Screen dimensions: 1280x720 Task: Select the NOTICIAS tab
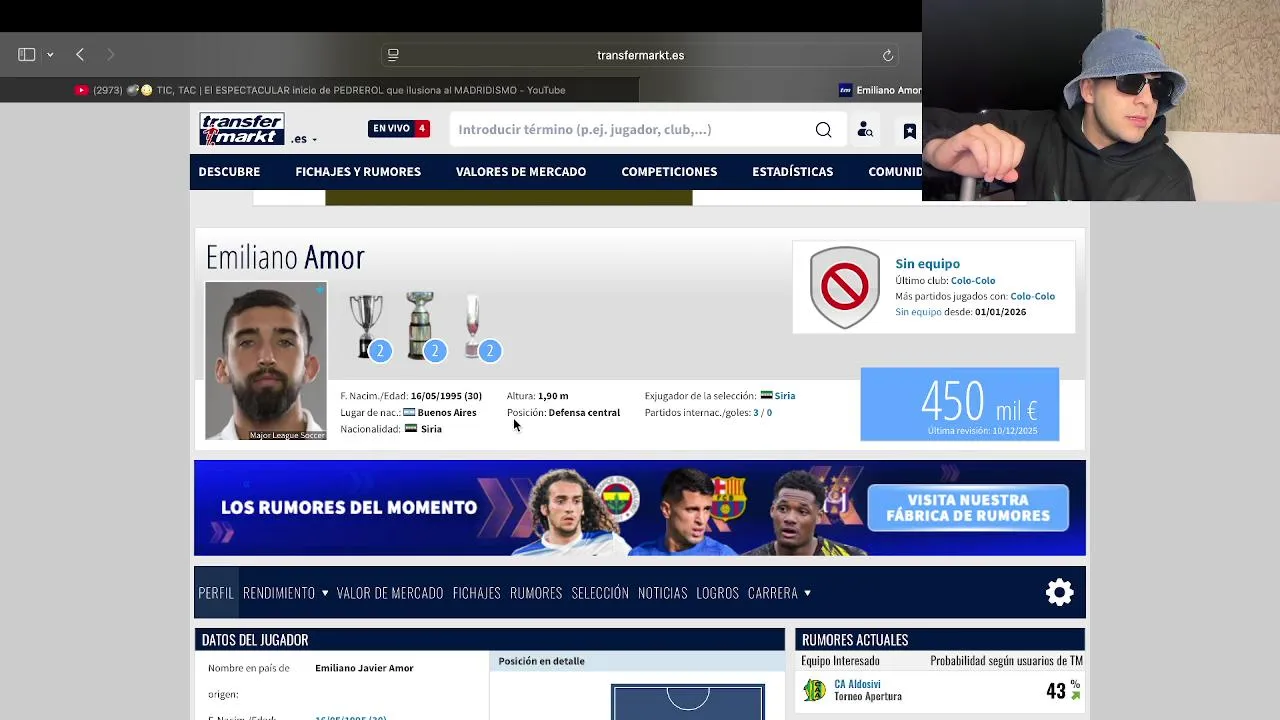663,593
